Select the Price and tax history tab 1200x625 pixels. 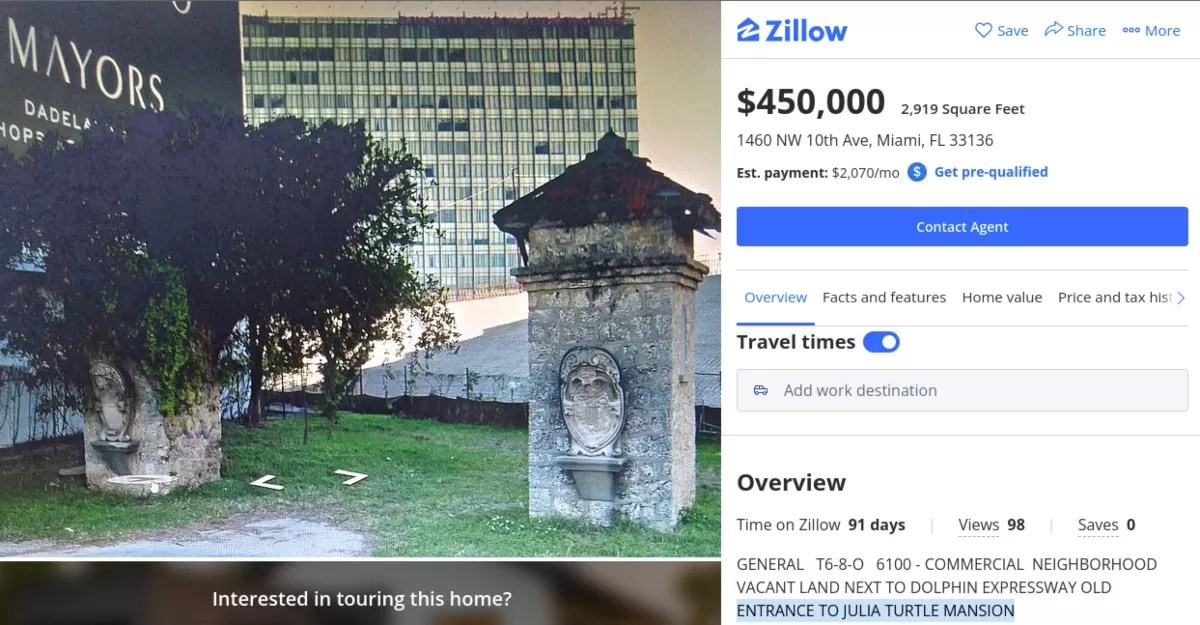pos(1115,297)
